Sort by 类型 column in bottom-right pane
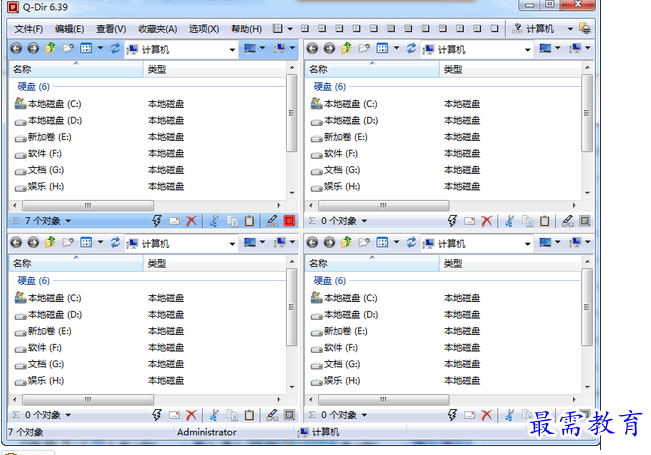 (510, 263)
